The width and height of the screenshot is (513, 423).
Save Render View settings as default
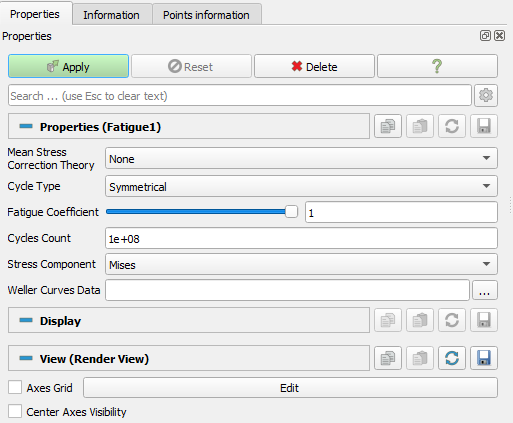click(x=484, y=358)
